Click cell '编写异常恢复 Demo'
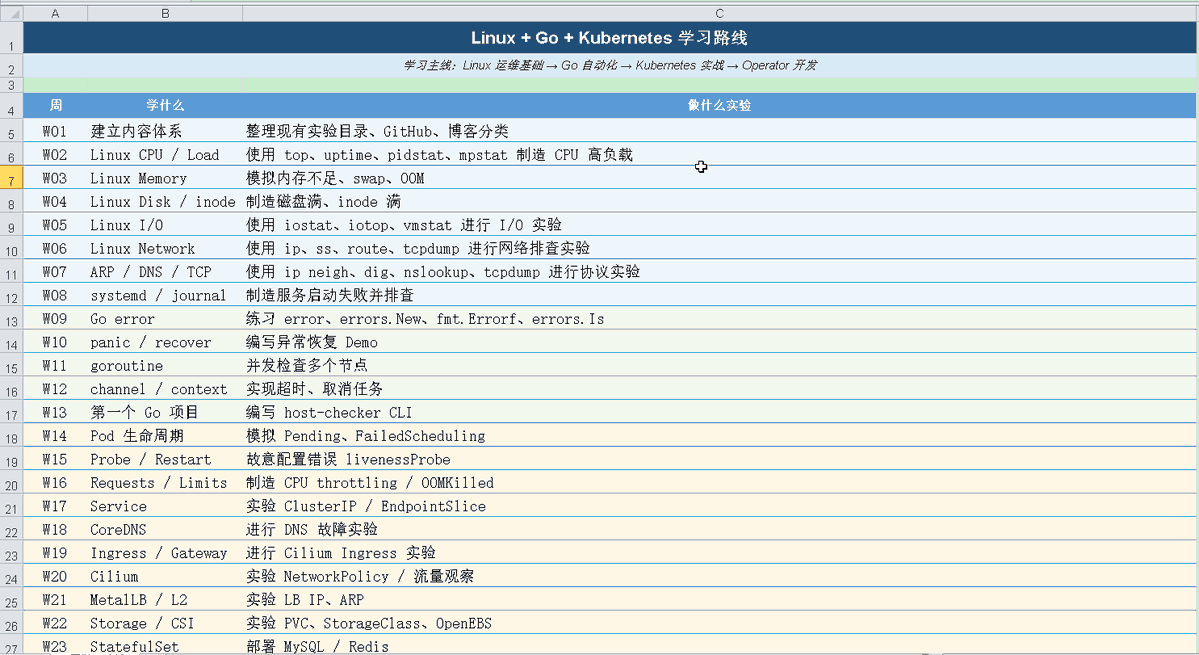Image resolution: width=1199 pixels, height=655 pixels. click(719, 342)
